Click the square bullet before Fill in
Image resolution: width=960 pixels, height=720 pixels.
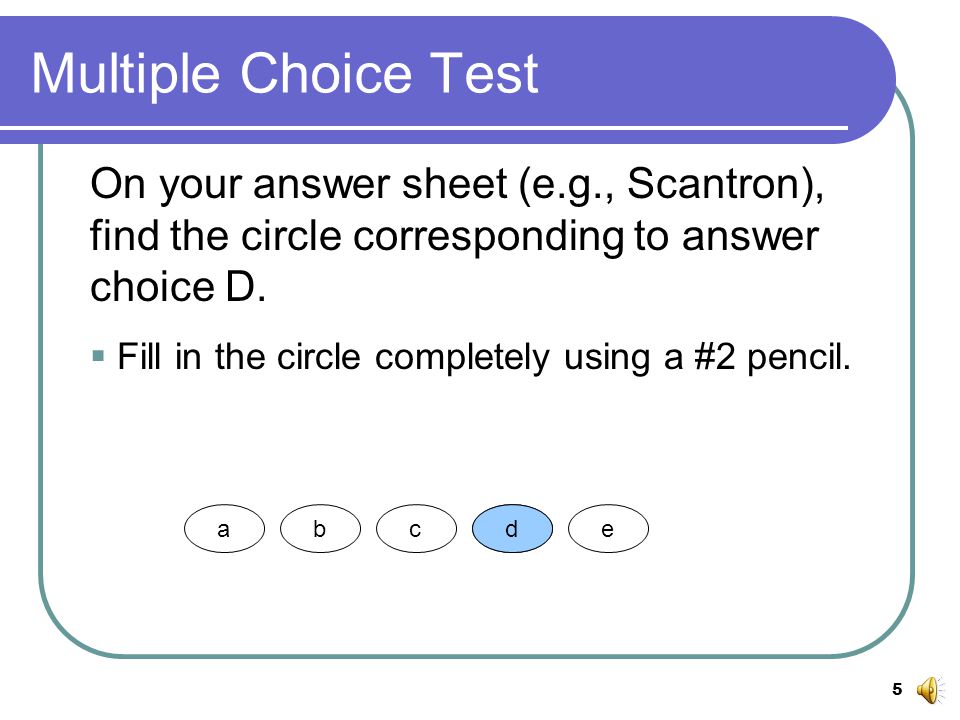click(98, 356)
